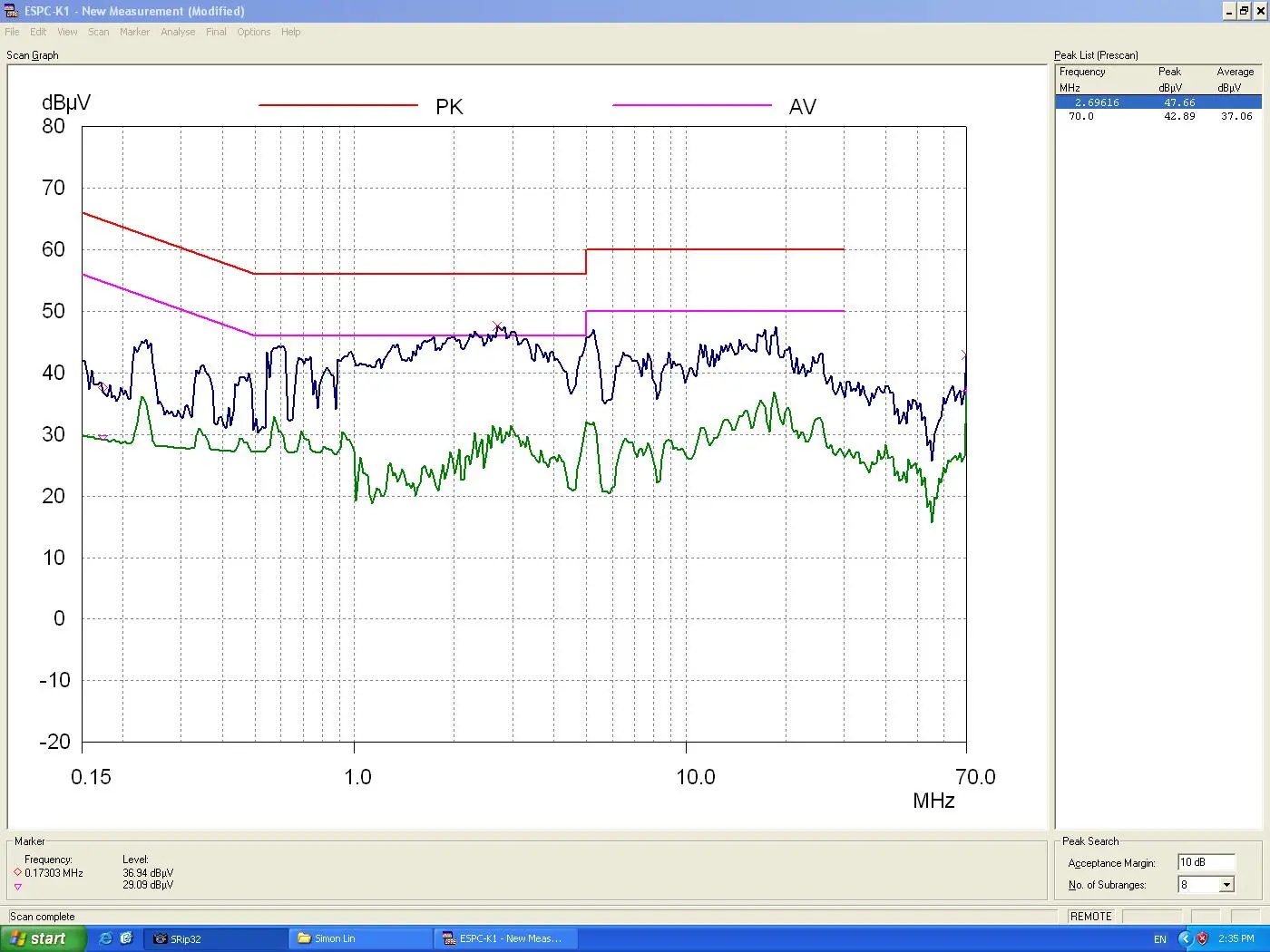Open the File menu
This screenshot has height=952, width=1270.
(x=12, y=32)
